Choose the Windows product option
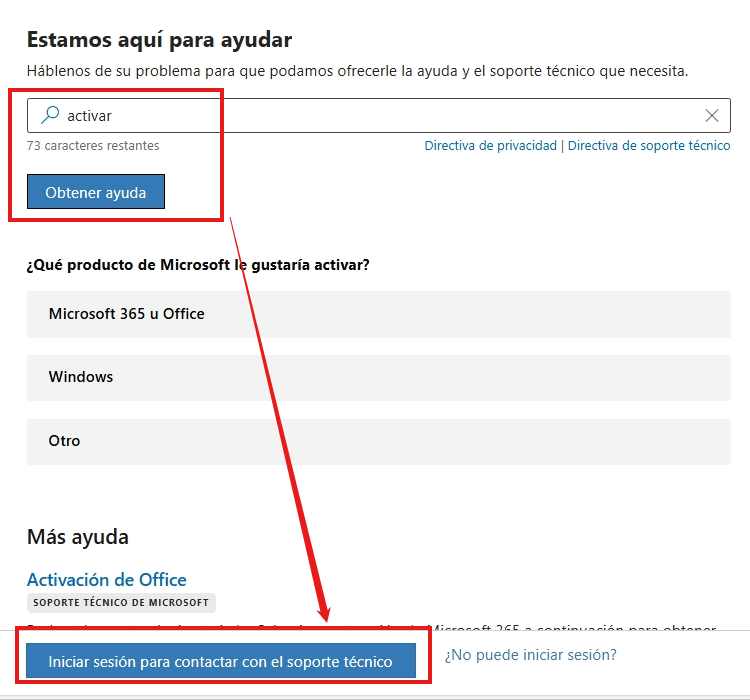This screenshot has width=750, height=700. coord(379,378)
